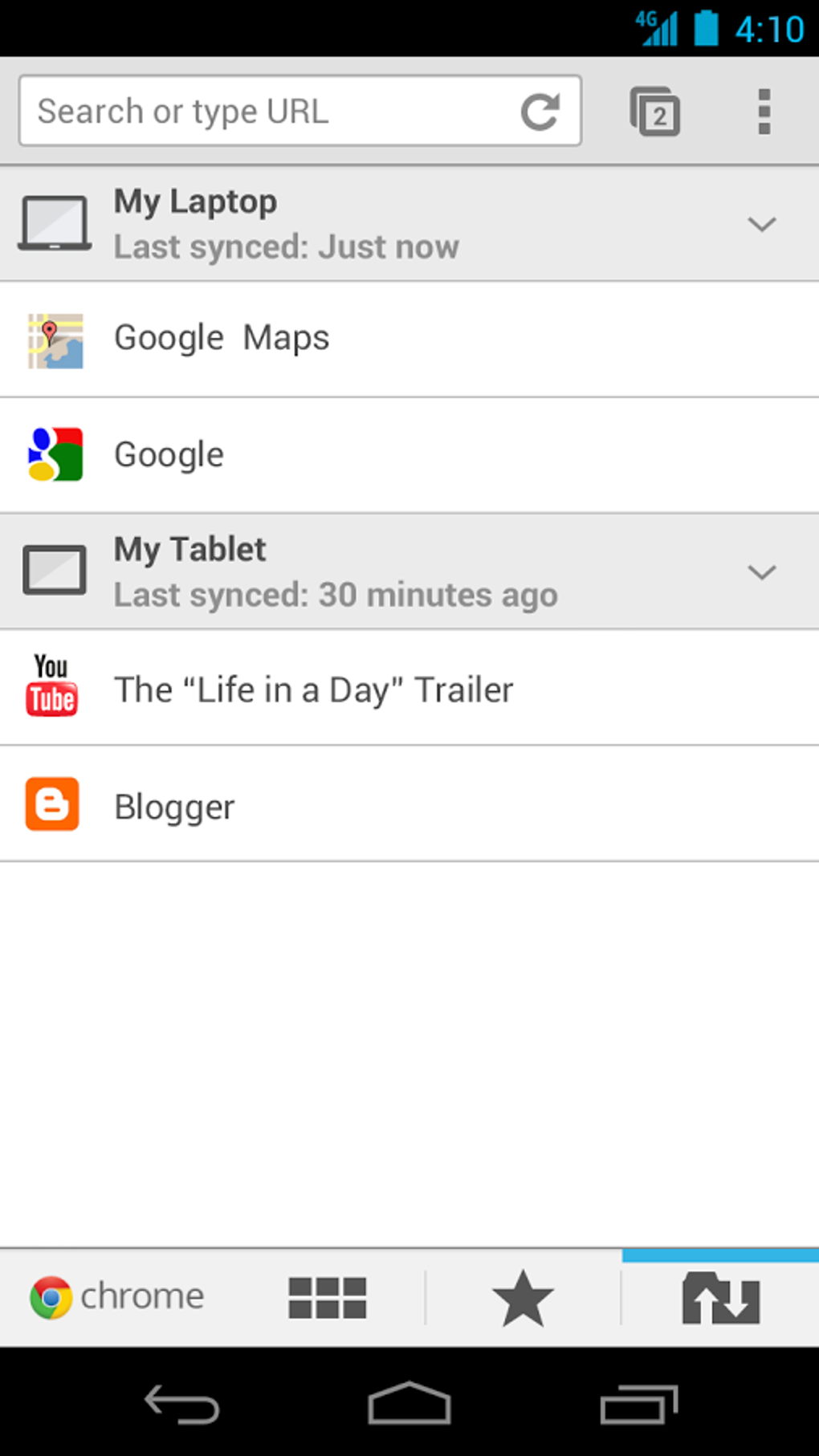Select the Other Devices sync tab

pyautogui.click(x=720, y=1298)
